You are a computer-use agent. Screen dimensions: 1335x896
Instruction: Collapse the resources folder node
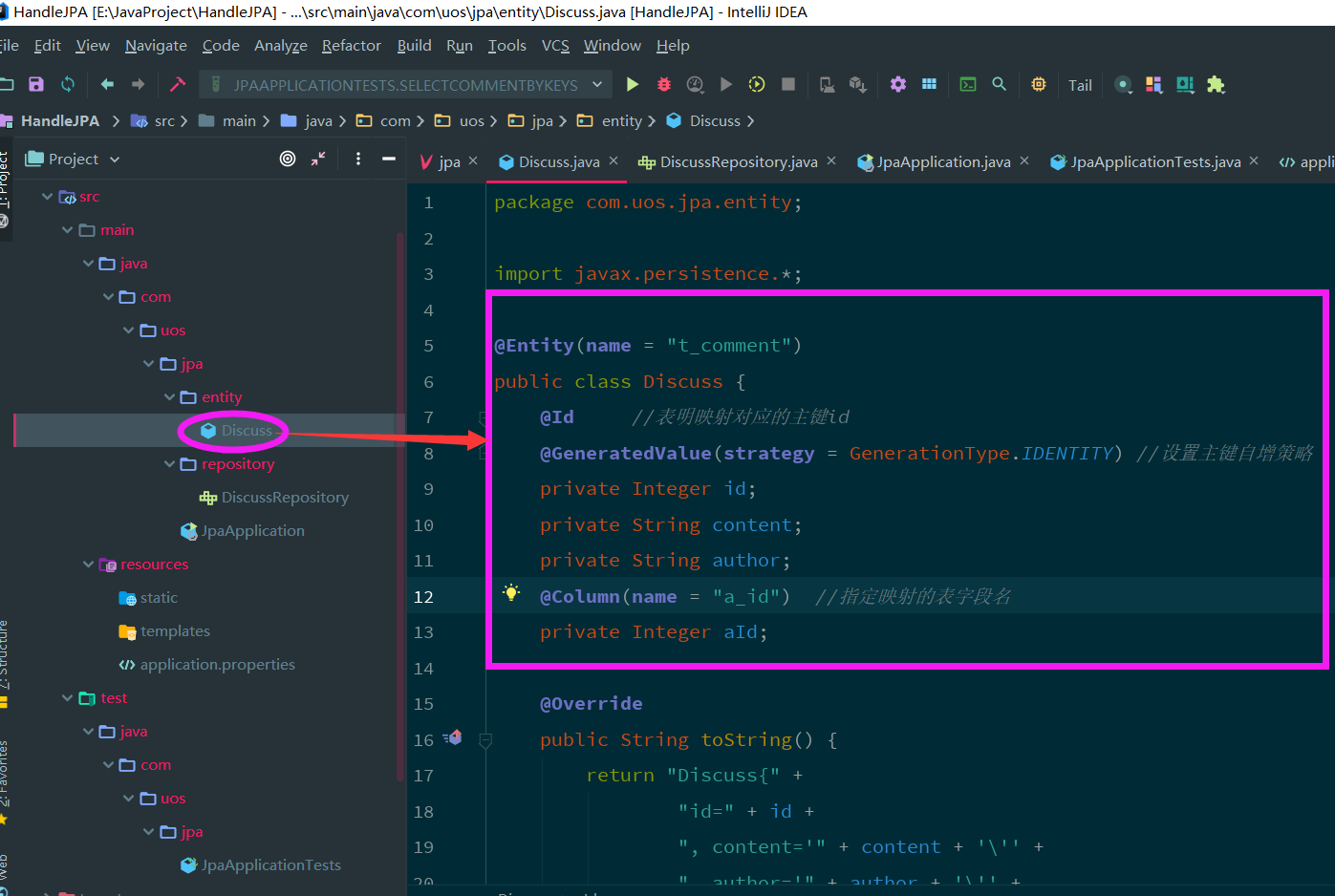89,565
